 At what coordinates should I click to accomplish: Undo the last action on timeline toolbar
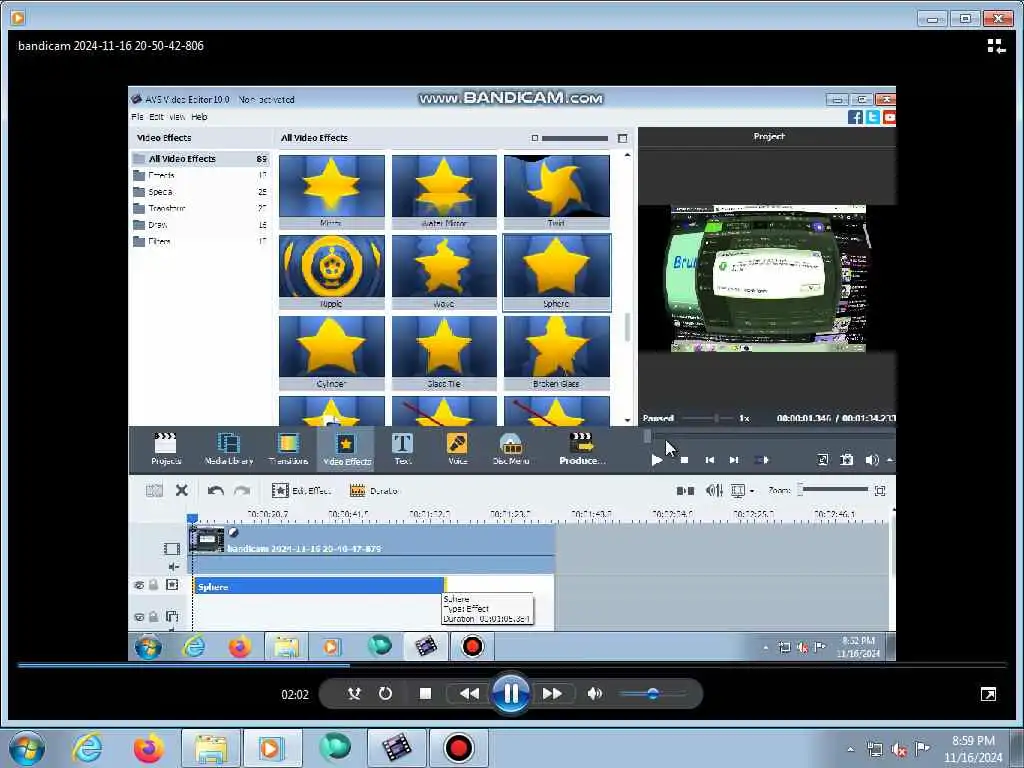(216, 490)
